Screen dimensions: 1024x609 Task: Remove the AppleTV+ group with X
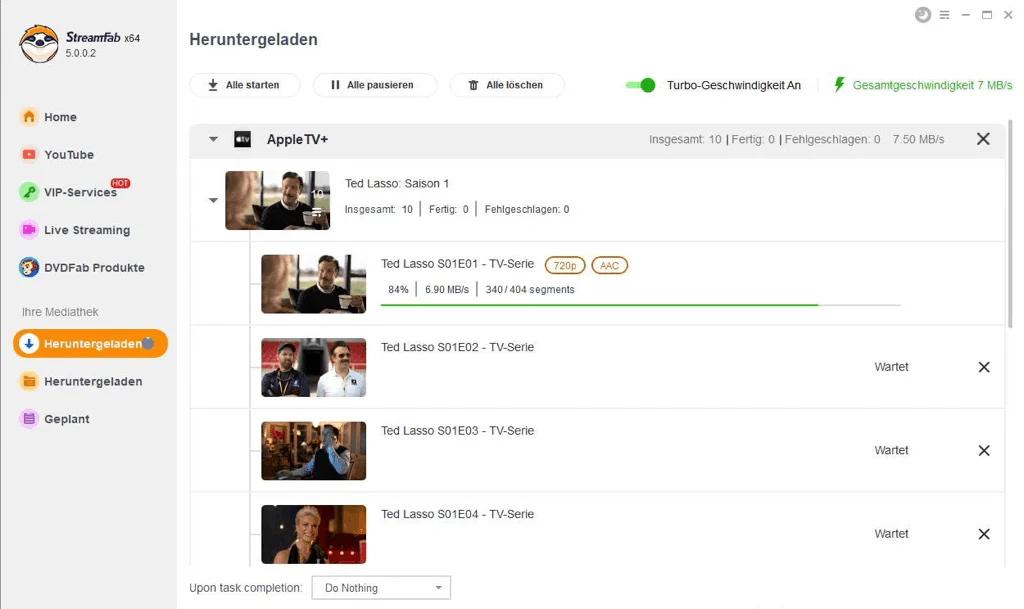click(983, 138)
